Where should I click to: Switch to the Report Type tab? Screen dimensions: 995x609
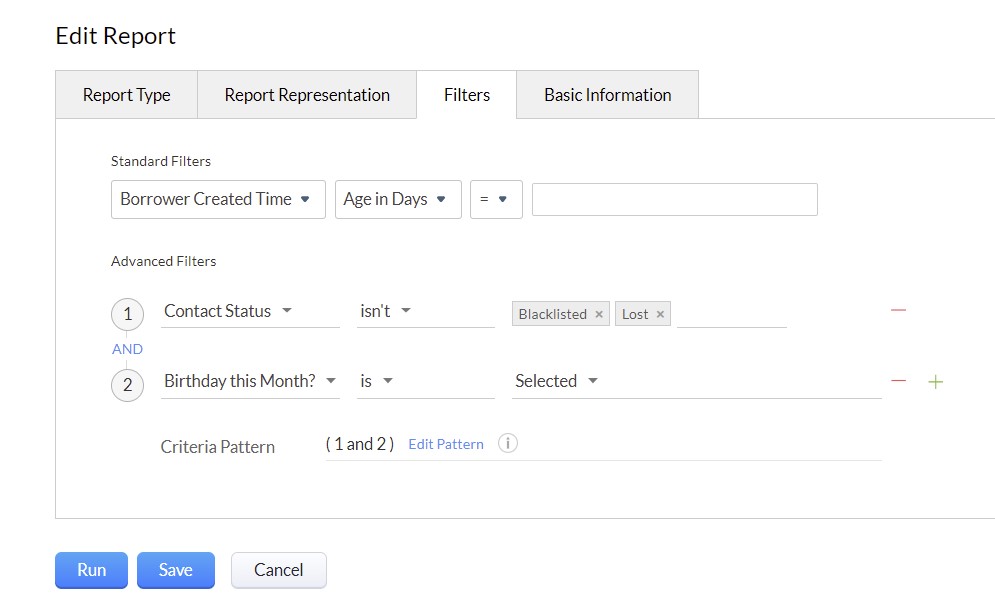tap(126, 95)
